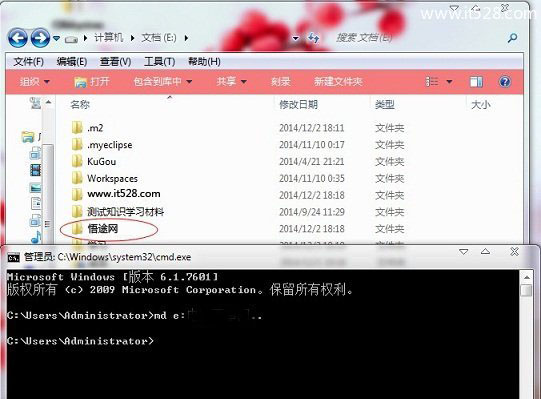Open the 帮助(H) menu
This screenshot has height=399, width=541.
(x=204, y=61)
